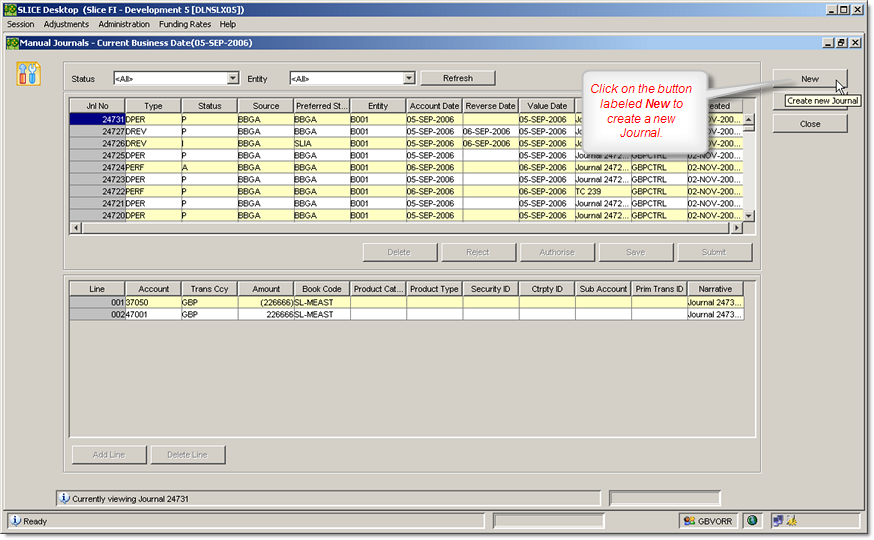The width and height of the screenshot is (874, 540).
Task: Select journal row 24727
Action: point(98,132)
